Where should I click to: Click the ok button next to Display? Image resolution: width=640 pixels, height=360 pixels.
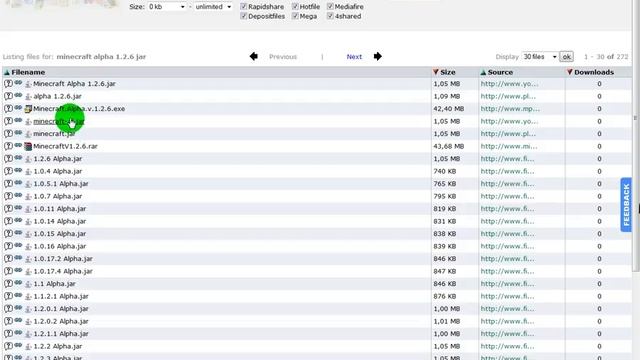point(567,57)
